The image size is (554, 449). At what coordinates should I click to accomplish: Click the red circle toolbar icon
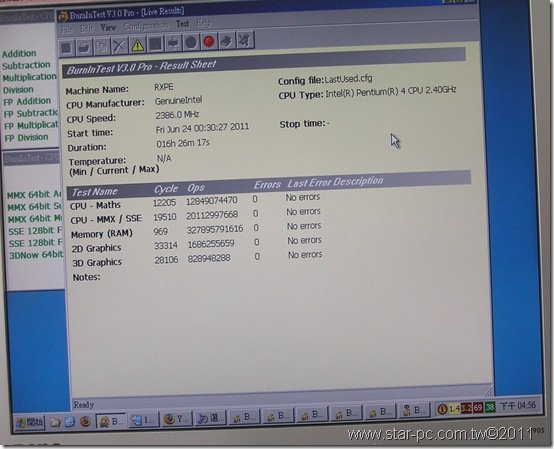[x=209, y=42]
